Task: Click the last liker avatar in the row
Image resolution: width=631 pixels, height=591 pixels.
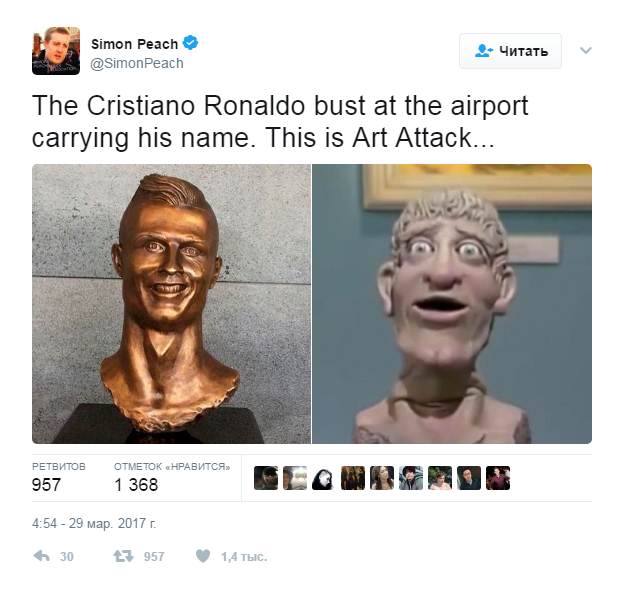Action: [498, 478]
